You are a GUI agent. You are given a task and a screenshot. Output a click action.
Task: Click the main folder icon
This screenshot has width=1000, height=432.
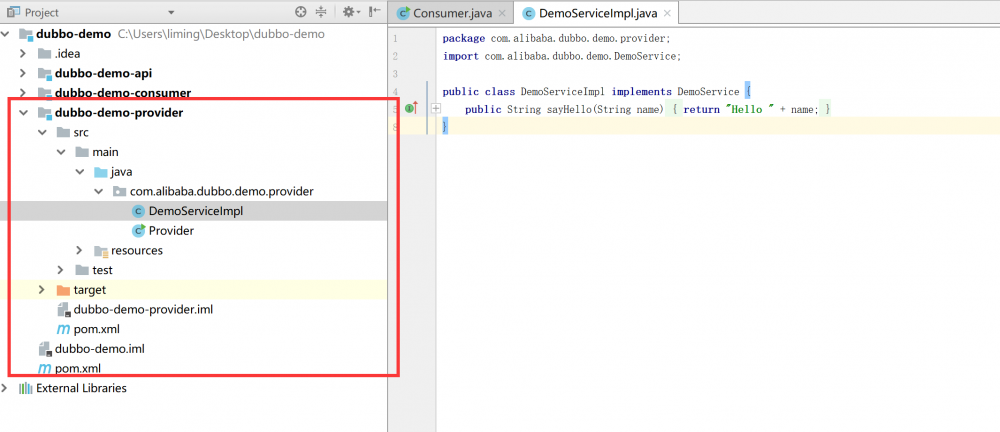(82, 153)
